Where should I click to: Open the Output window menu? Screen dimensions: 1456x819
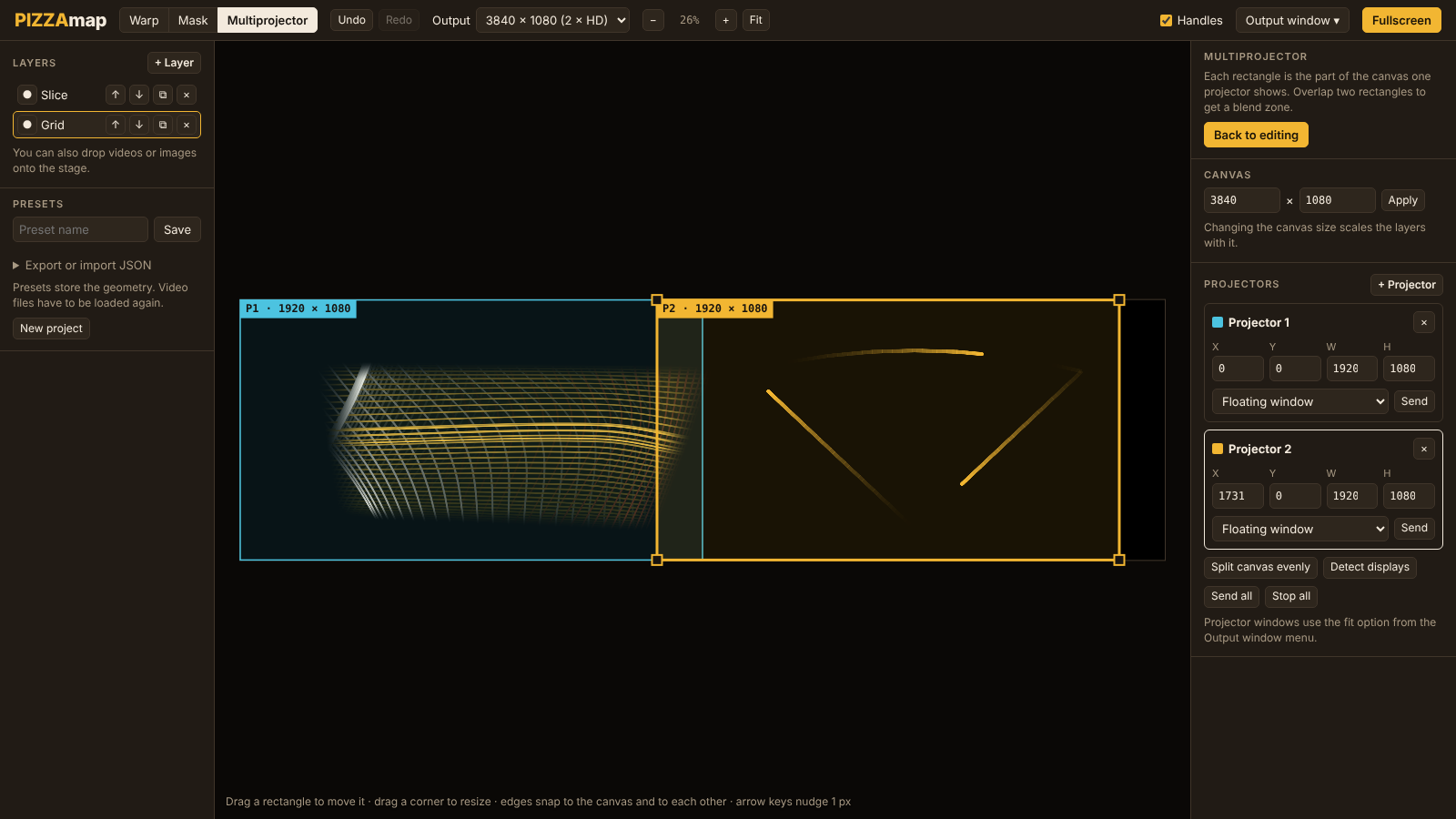pos(1292,20)
